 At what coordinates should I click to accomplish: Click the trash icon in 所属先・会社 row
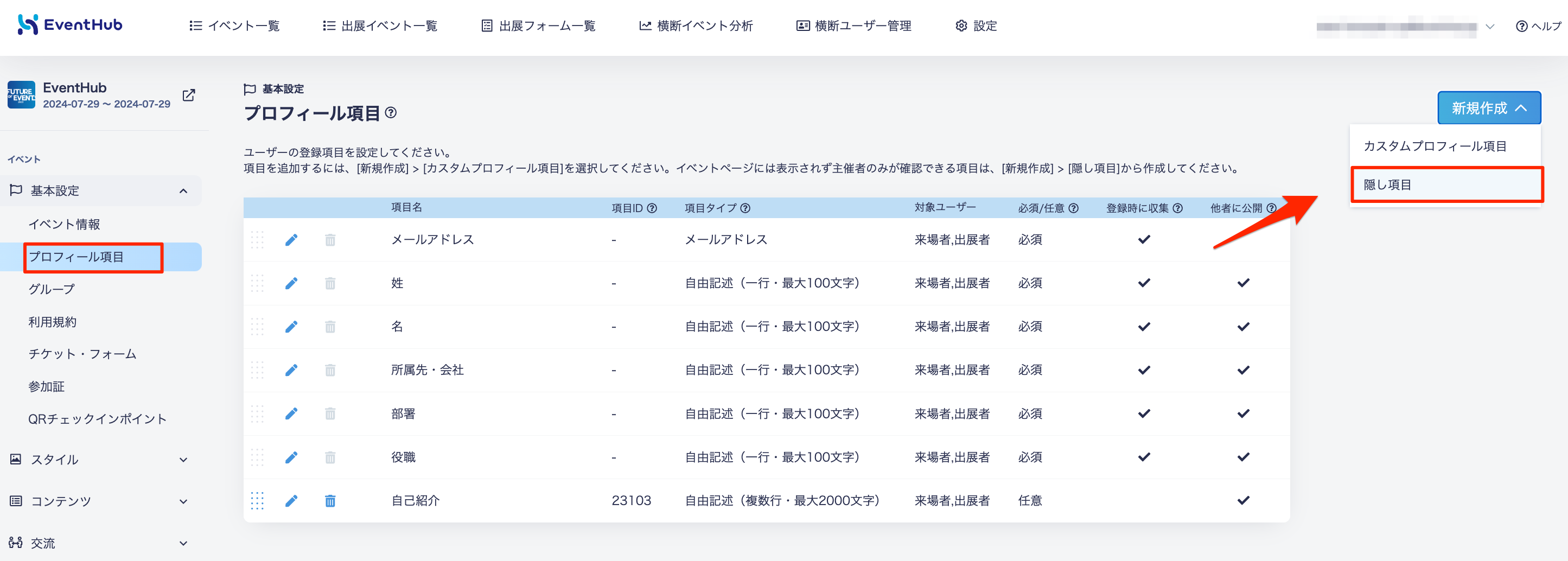(330, 370)
